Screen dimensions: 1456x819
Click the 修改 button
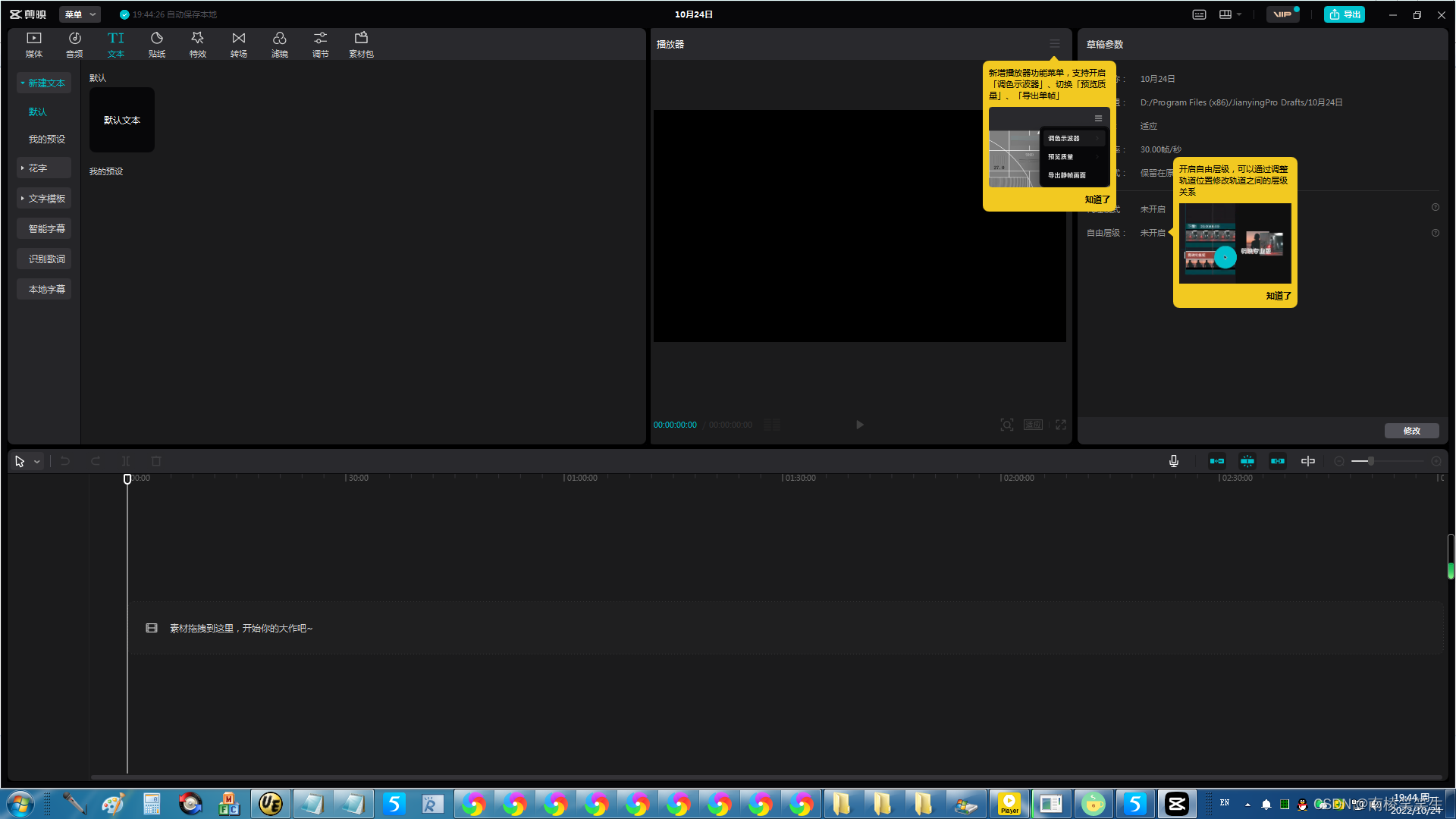pos(1411,431)
